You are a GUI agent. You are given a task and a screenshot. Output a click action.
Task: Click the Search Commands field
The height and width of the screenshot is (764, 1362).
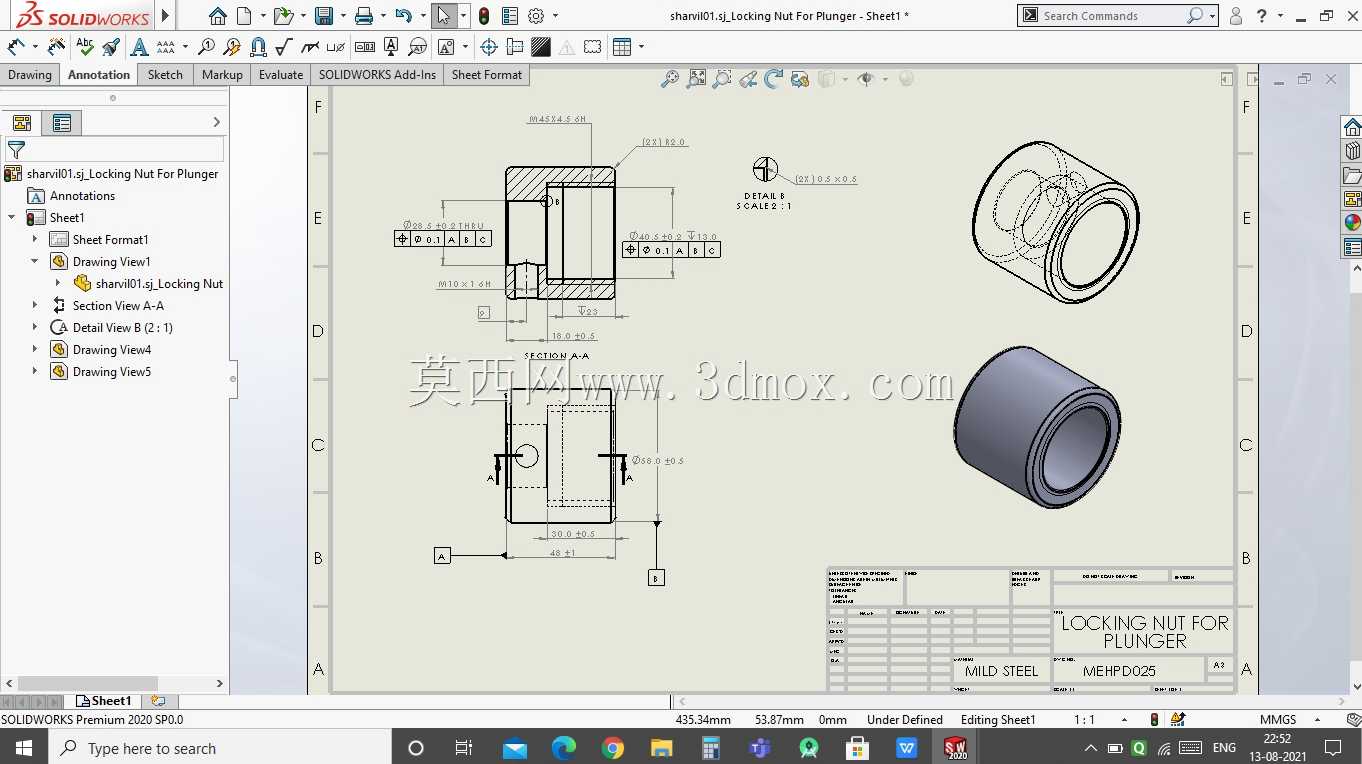coord(1117,16)
